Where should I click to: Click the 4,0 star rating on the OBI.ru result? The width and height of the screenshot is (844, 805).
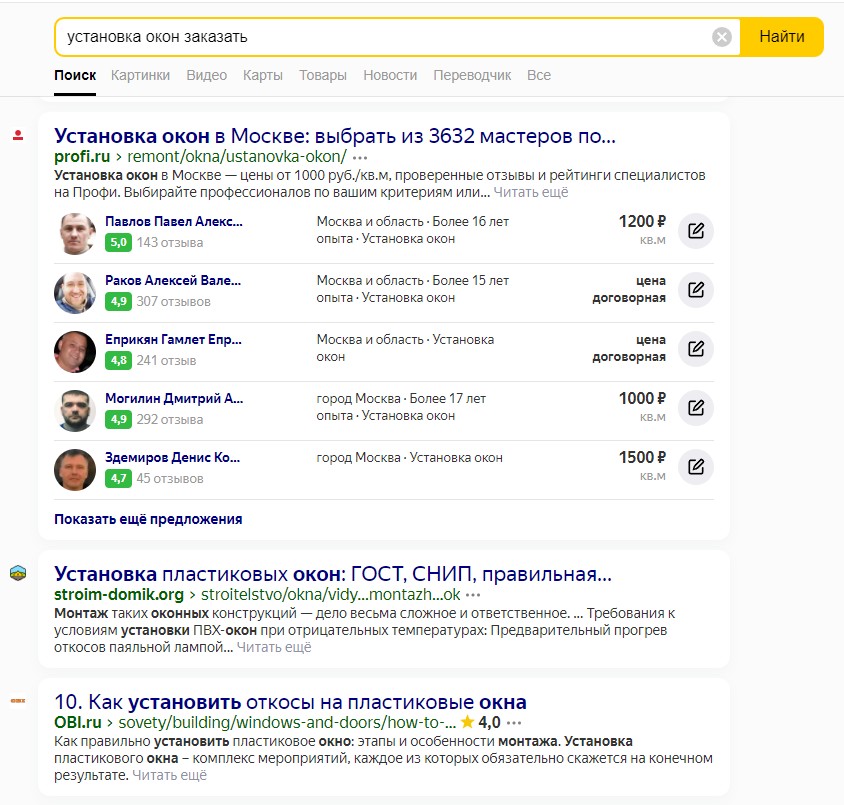[481, 722]
